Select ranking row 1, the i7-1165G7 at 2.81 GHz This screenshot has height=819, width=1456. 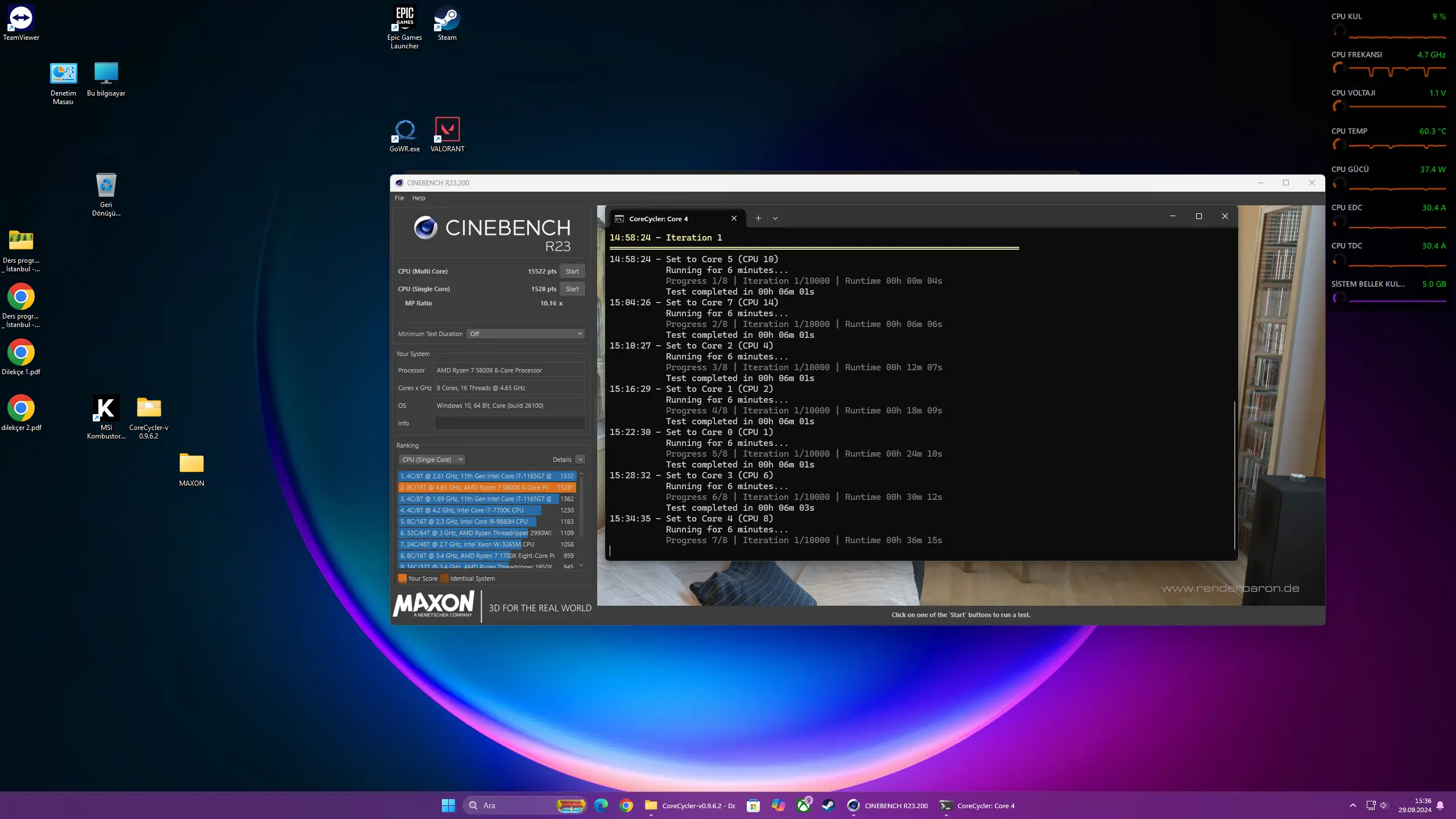487,476
